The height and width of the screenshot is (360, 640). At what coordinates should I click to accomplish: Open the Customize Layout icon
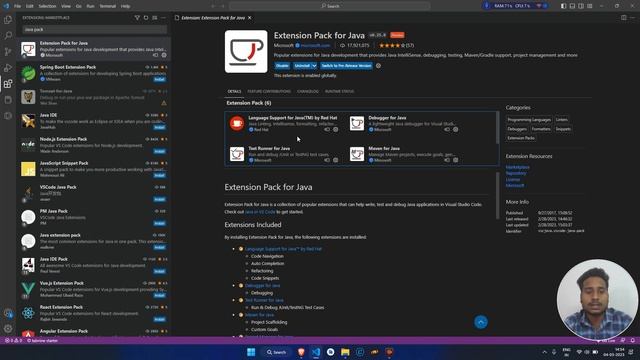pyautogui.click(x=590, y=6)
